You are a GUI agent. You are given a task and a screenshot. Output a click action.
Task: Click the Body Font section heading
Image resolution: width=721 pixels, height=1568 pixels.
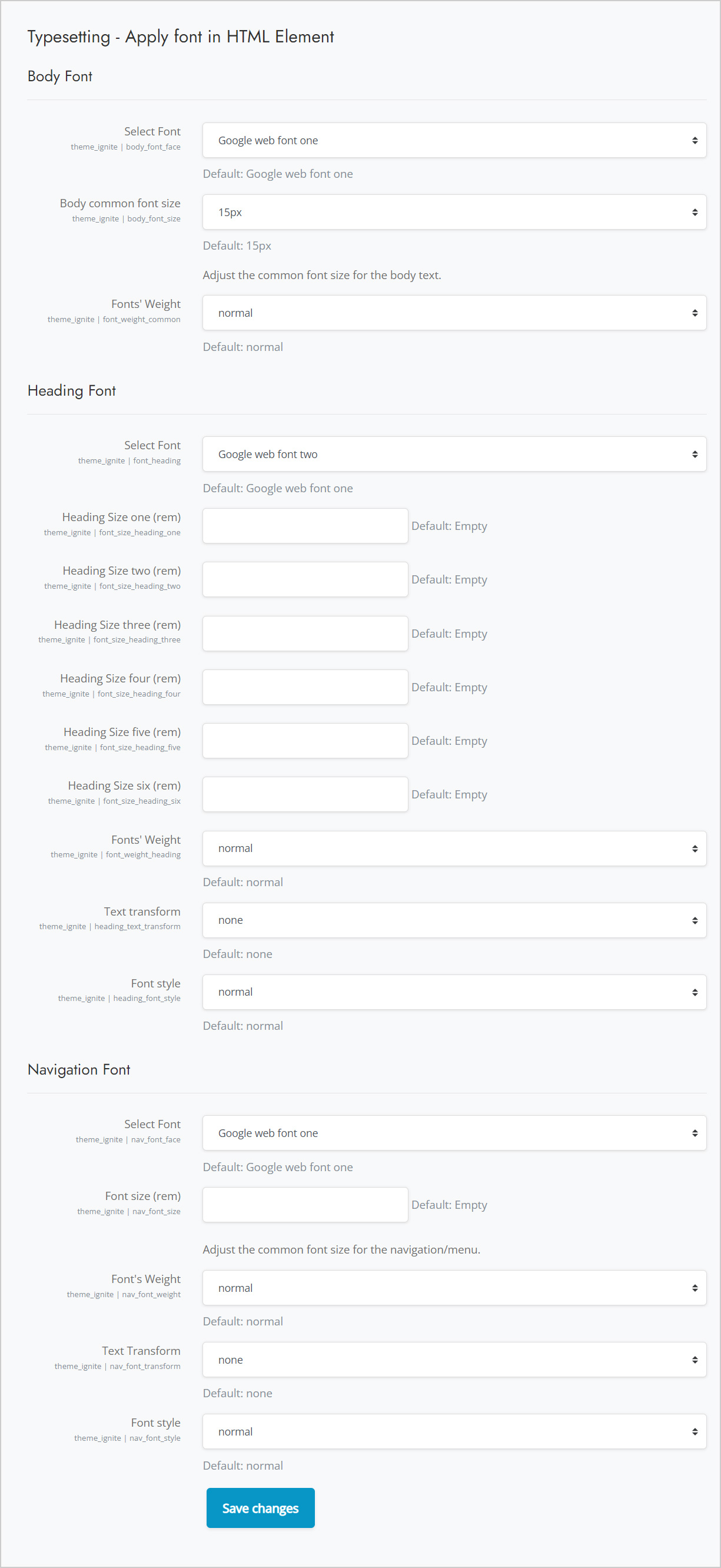click(x=59, y=77)
